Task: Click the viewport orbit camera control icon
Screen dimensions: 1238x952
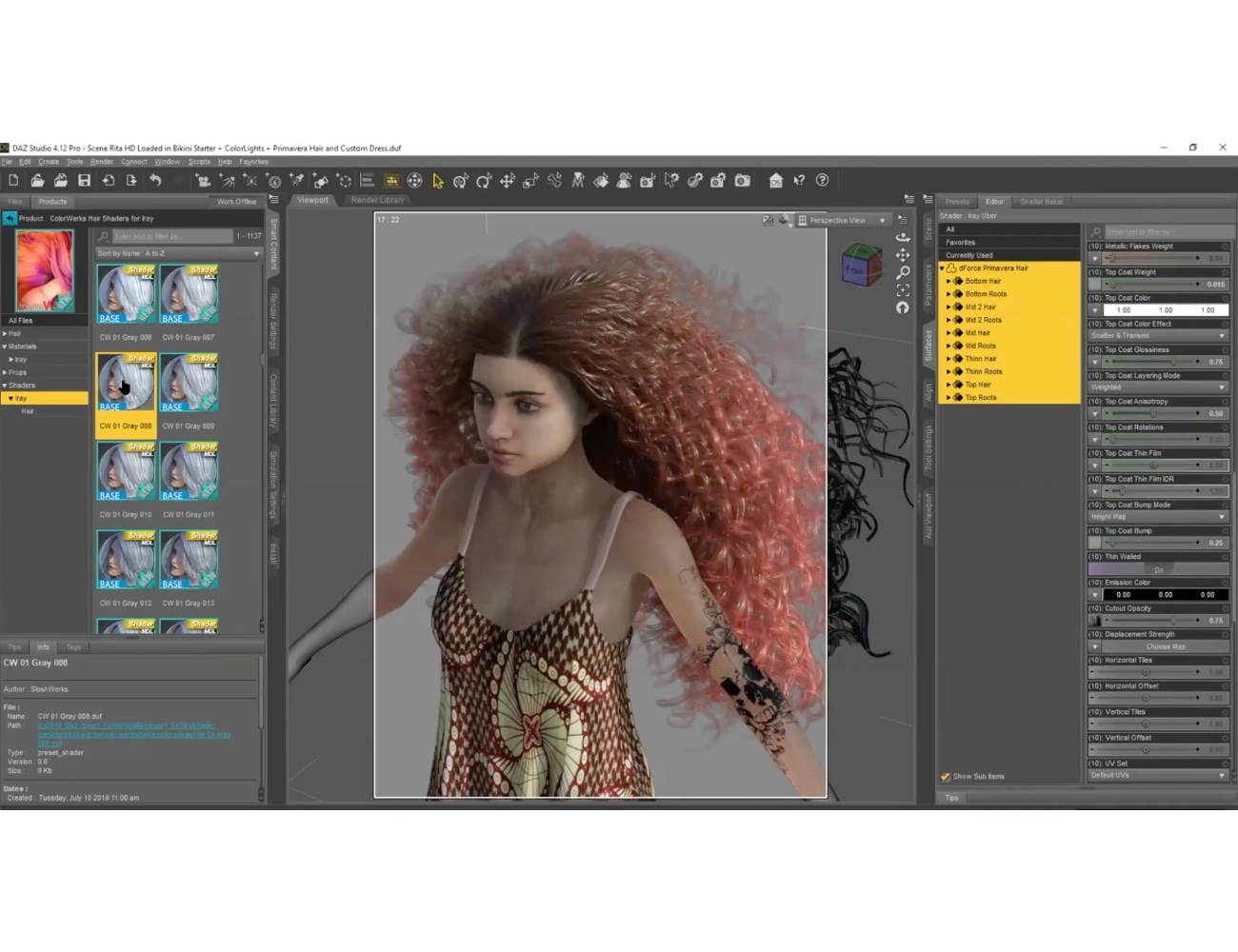Action: pos(902,237)
